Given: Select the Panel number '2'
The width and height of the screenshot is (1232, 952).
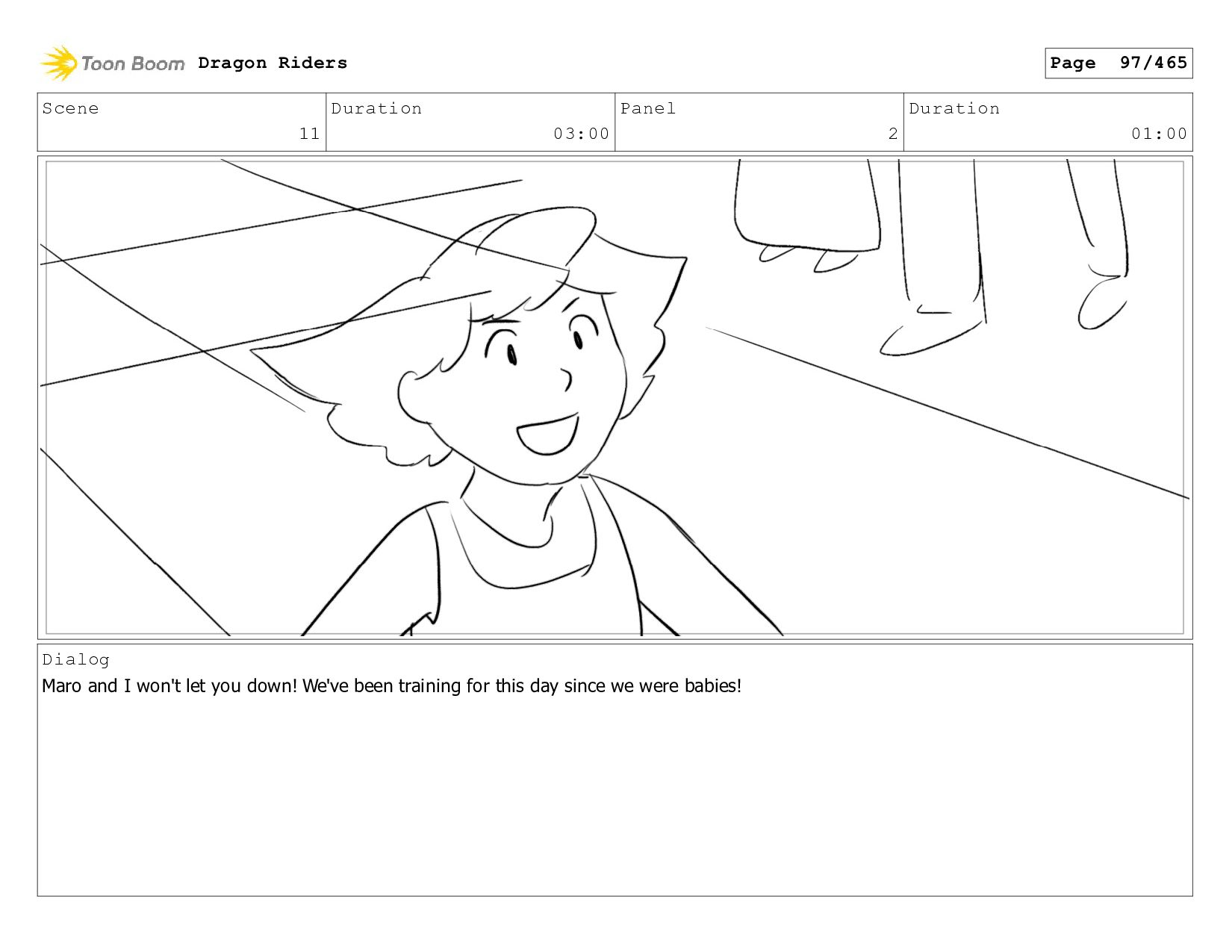Looking at the screenshot, I should click(x=893, y=134).
